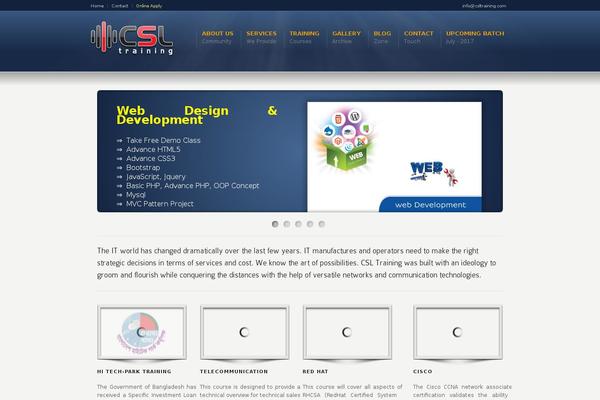Open the Home link in top bar

[x=97, y=6]
